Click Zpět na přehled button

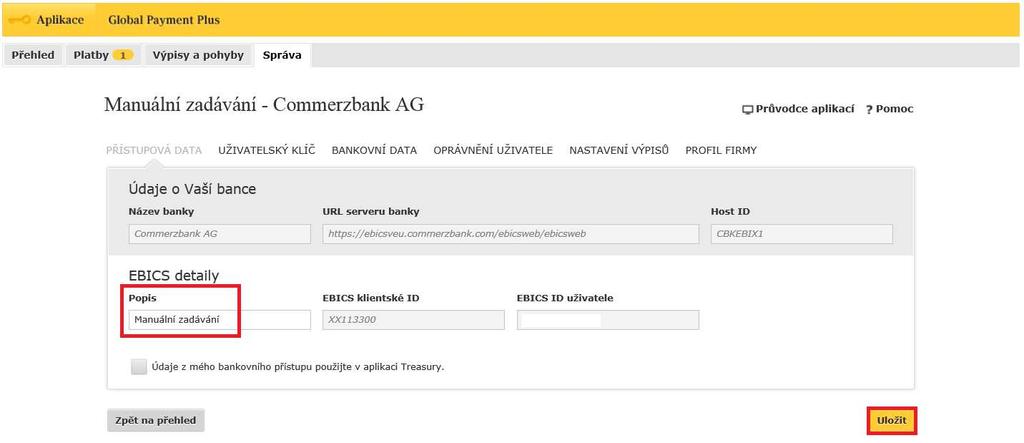[155, 420]
